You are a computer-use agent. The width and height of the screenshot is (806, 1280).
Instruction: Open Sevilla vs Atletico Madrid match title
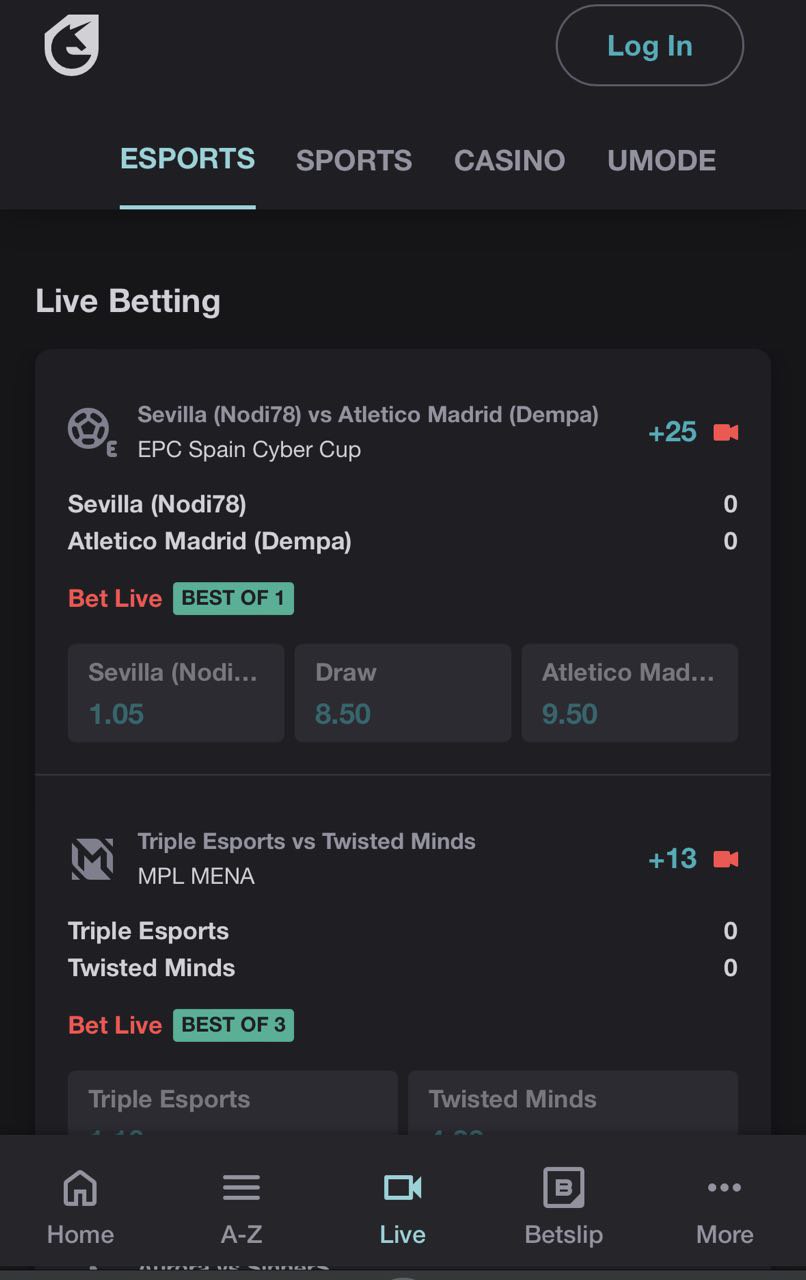pyautogui.click(x=368, y=414)
